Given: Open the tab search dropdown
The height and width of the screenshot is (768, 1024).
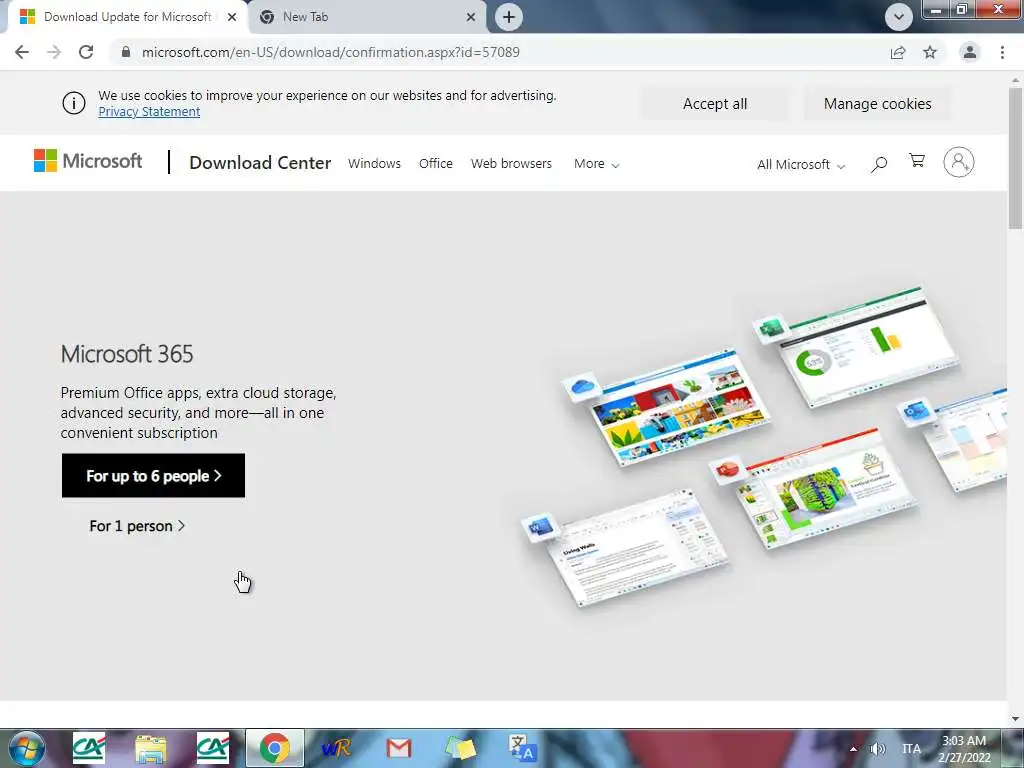Looking at the screenshot, I should (899, 17).
